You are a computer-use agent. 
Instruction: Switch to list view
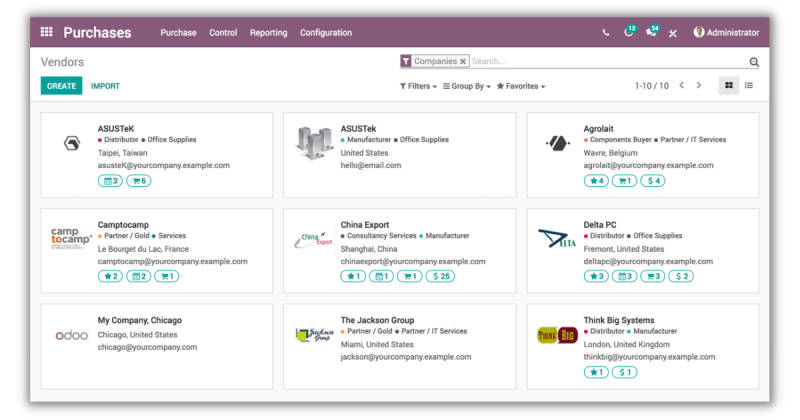(748, 86)
